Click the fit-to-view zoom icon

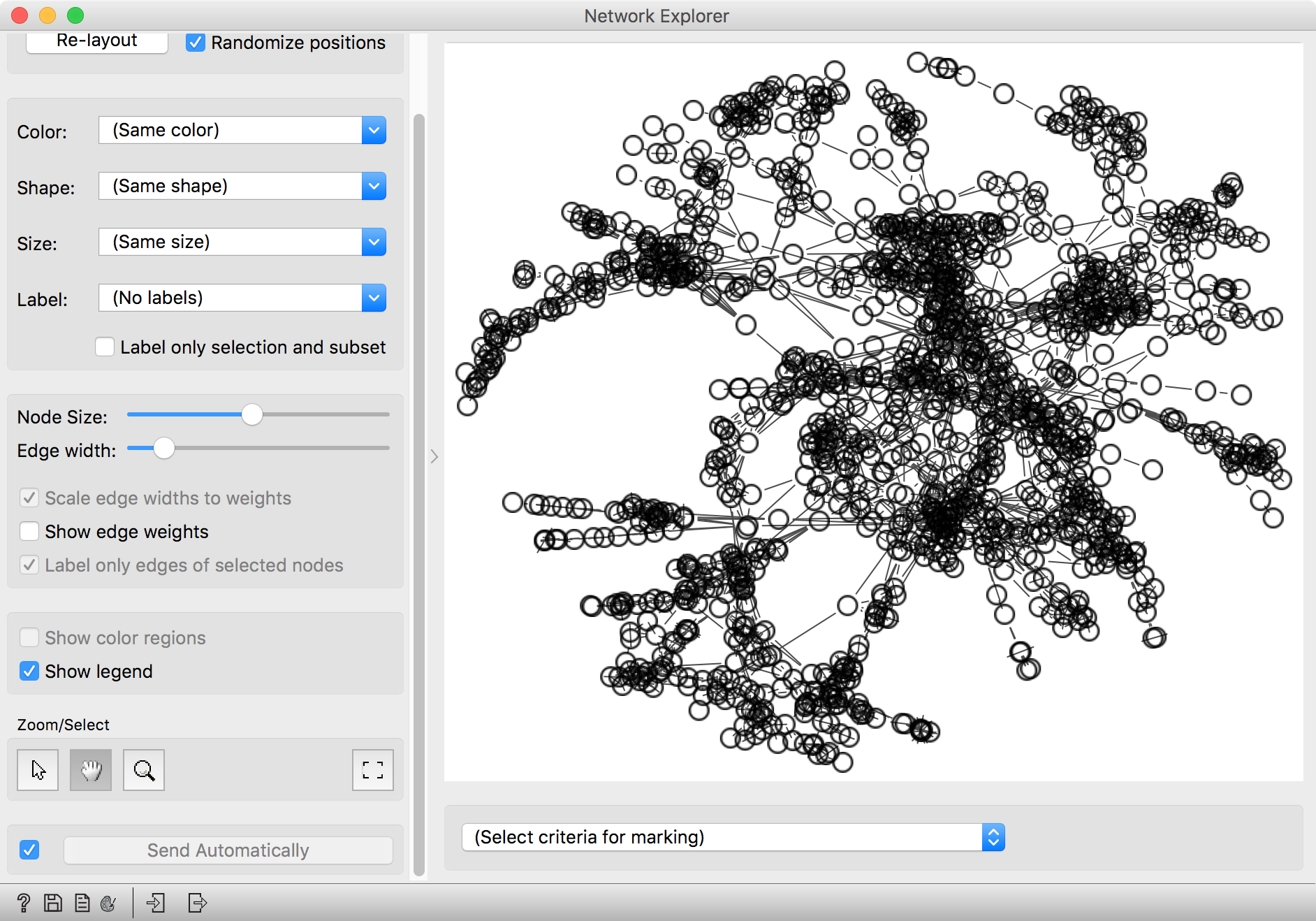click(373, 770)
